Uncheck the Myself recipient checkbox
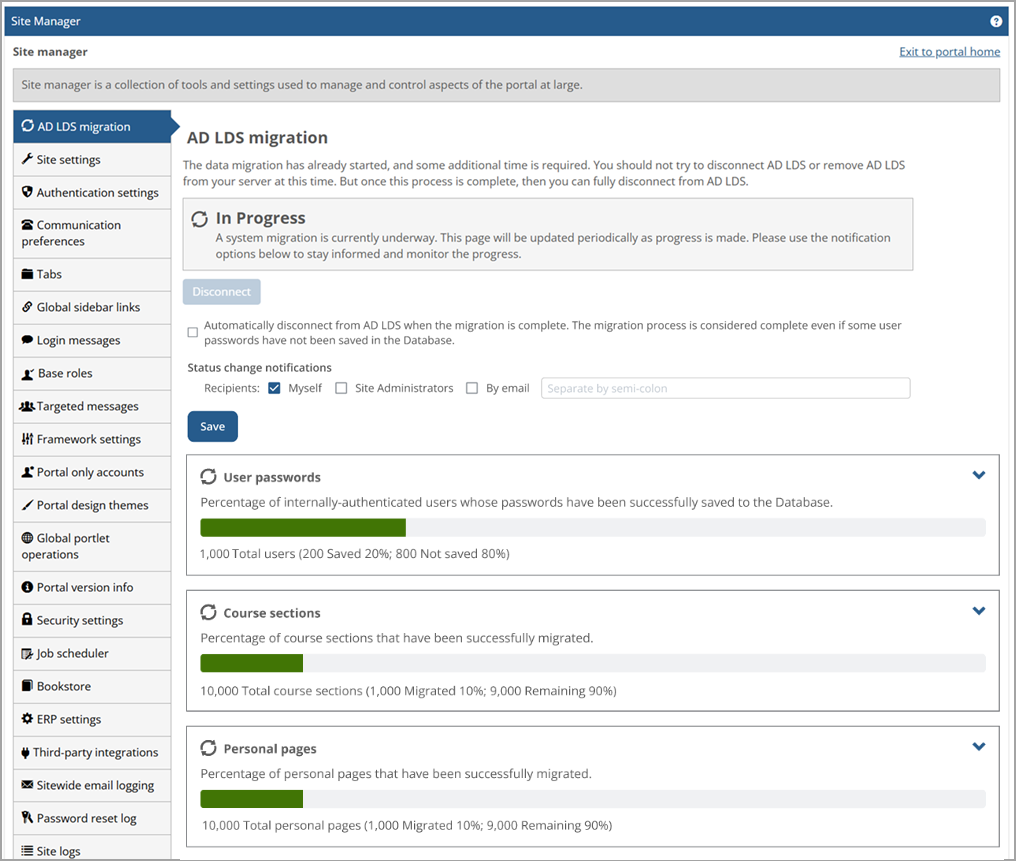The width and height of the screenshot is (1016, 861). click(x=274, y=388)
